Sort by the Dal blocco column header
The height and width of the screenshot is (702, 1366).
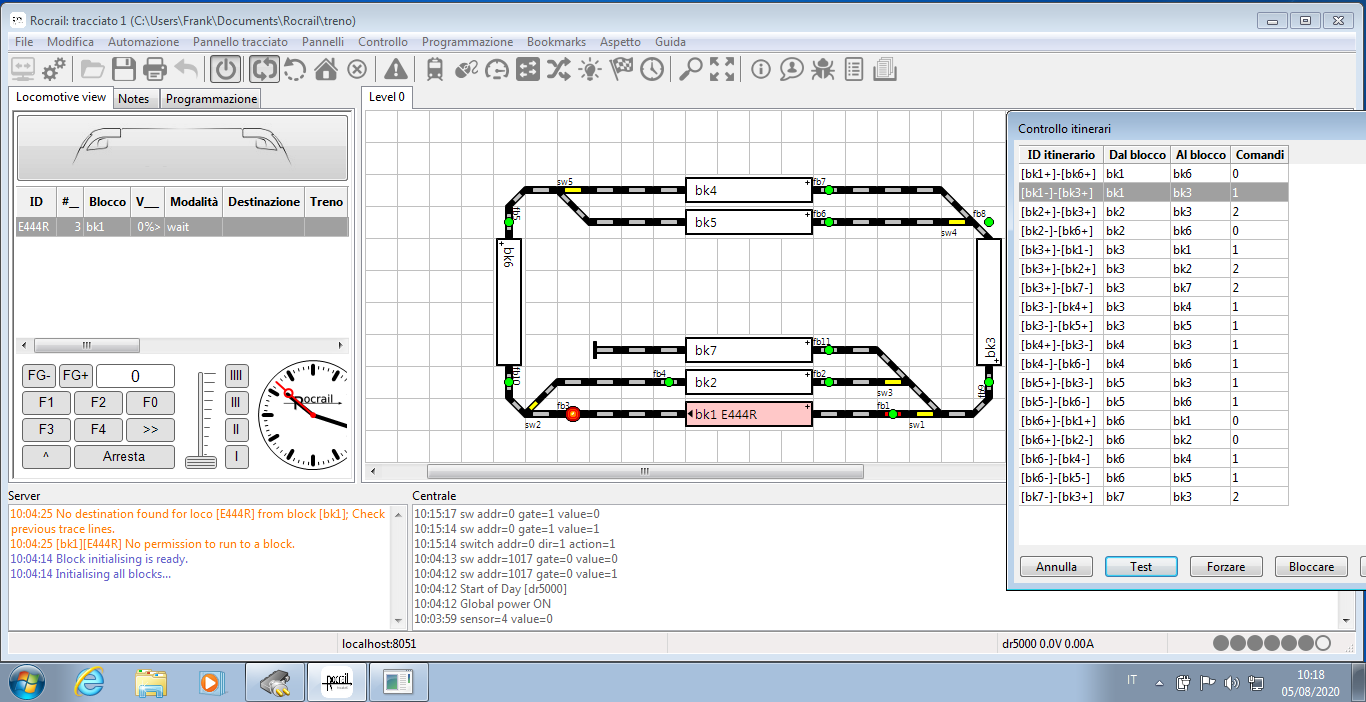click(1137, 155)
